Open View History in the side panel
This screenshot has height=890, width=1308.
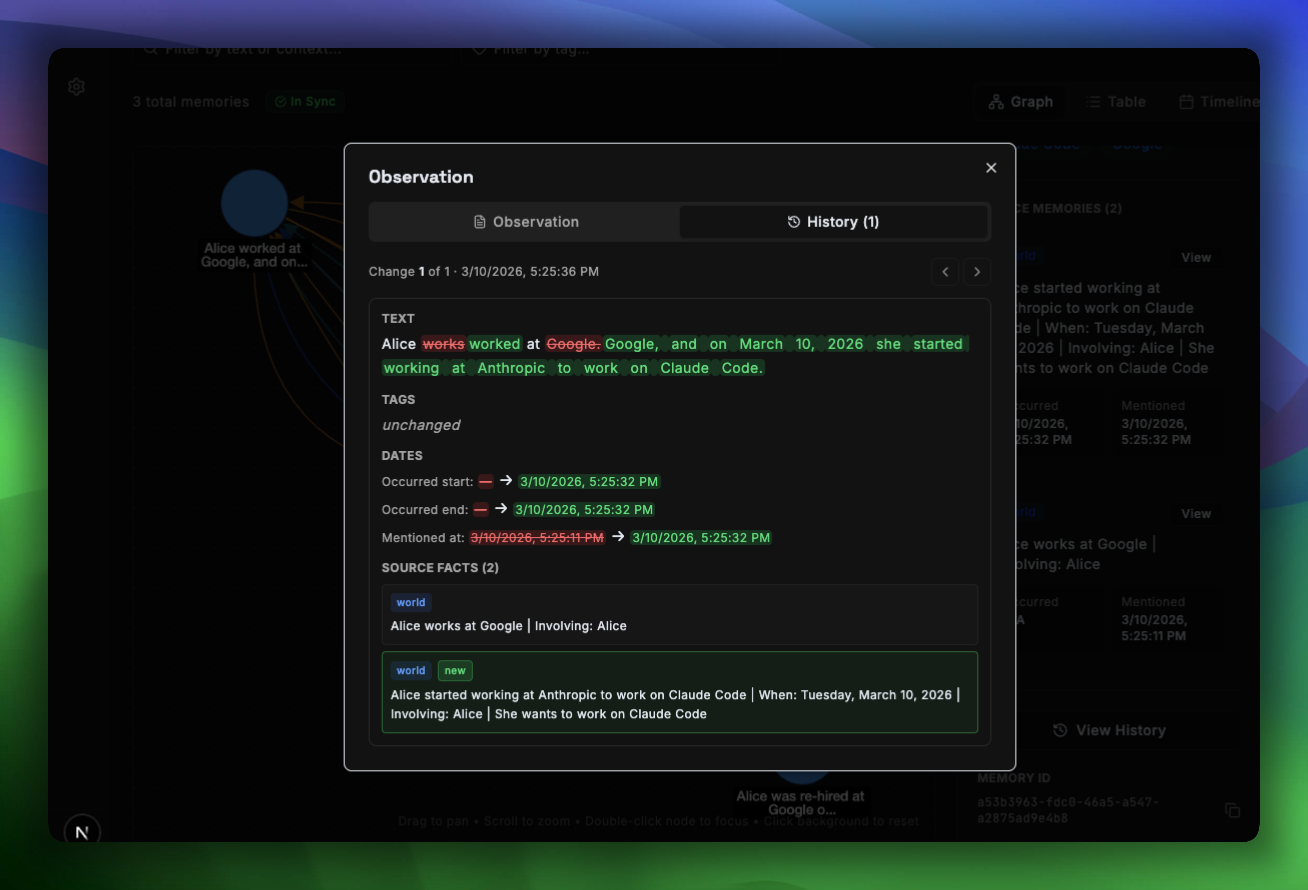click(x=1109, y=730)
